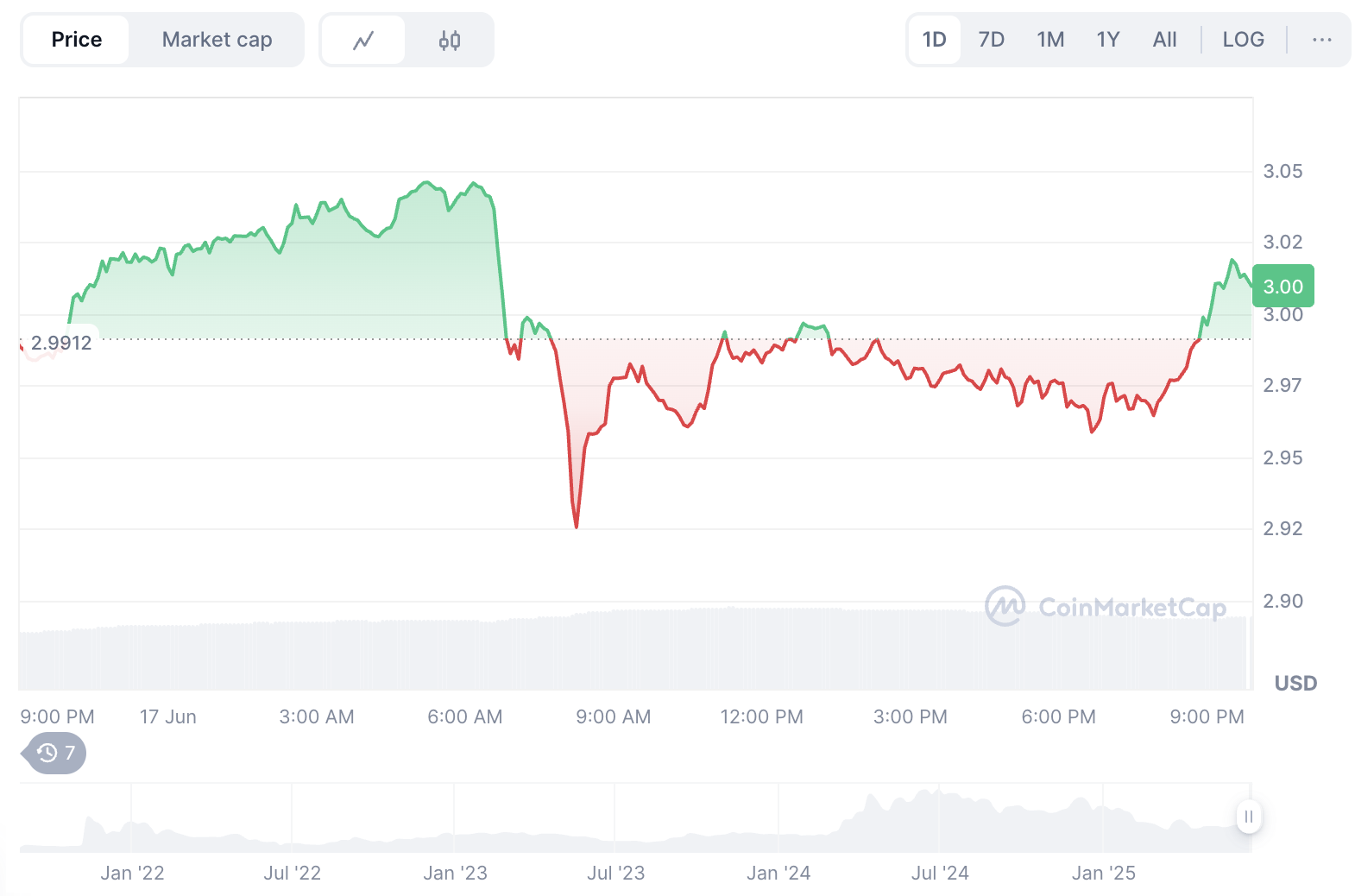Click Jul '24 on the overview timeline
1355x896 pixels.
pyautogui.click(x=940, y=873)
